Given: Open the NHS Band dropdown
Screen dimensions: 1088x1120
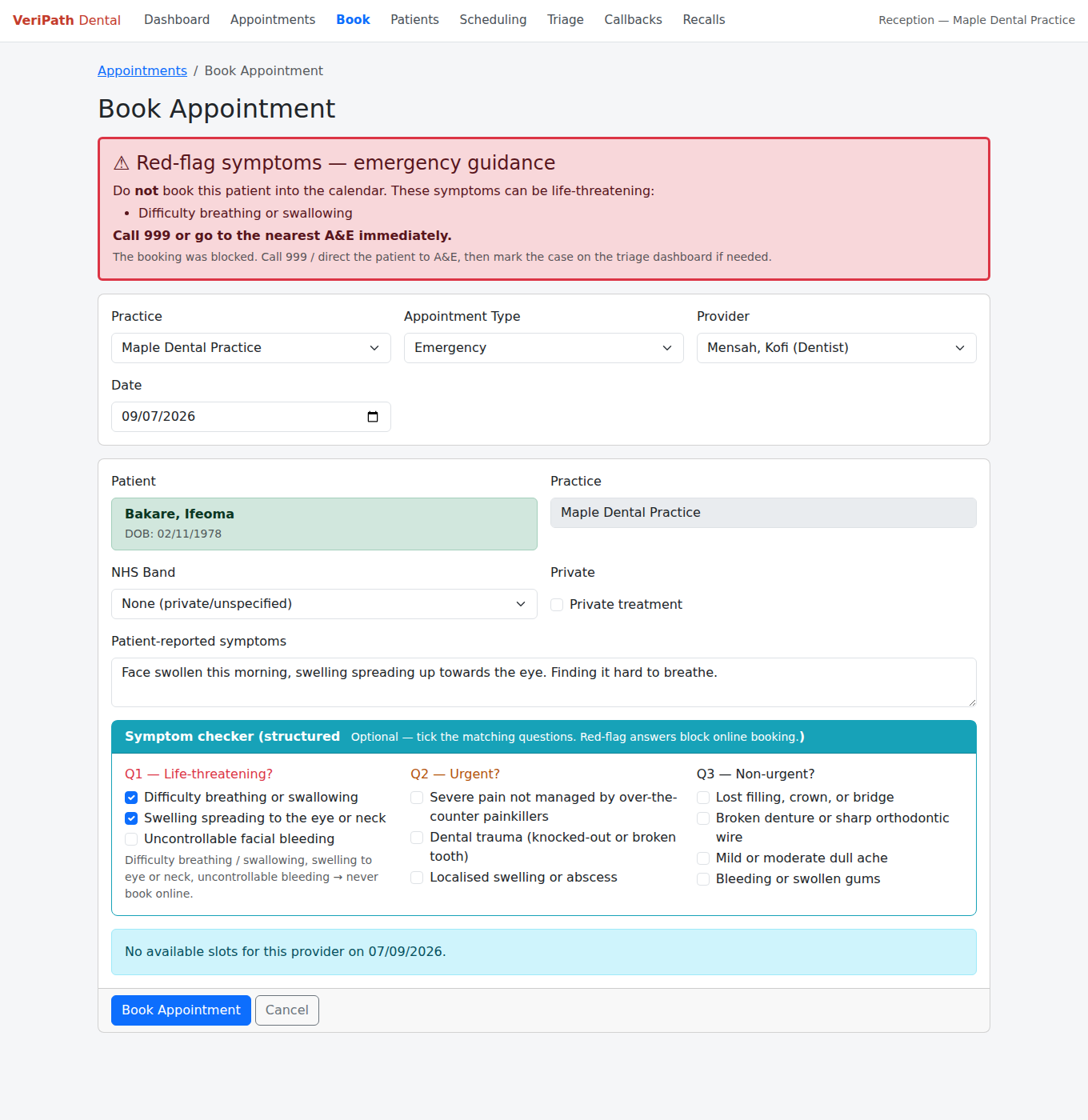Looking at the screenshot, I should pos(324,604).
